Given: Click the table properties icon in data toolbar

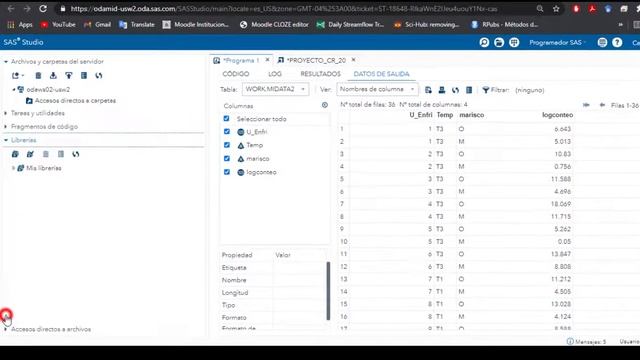Looking at the screenshot, I should (x=469, y=90).
